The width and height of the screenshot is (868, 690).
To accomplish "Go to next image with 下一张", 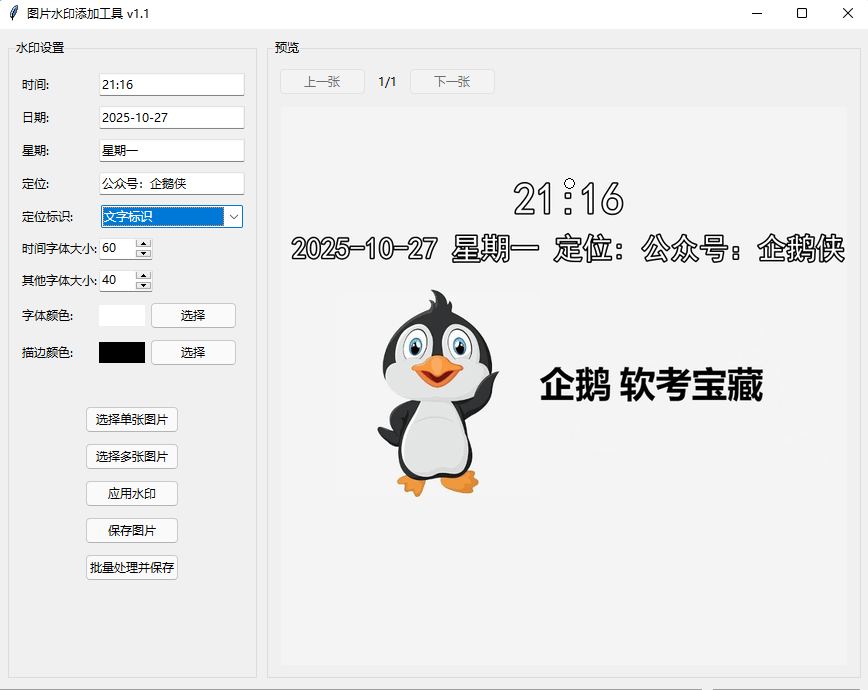I will pyautogui.click(x=452, y=81).
